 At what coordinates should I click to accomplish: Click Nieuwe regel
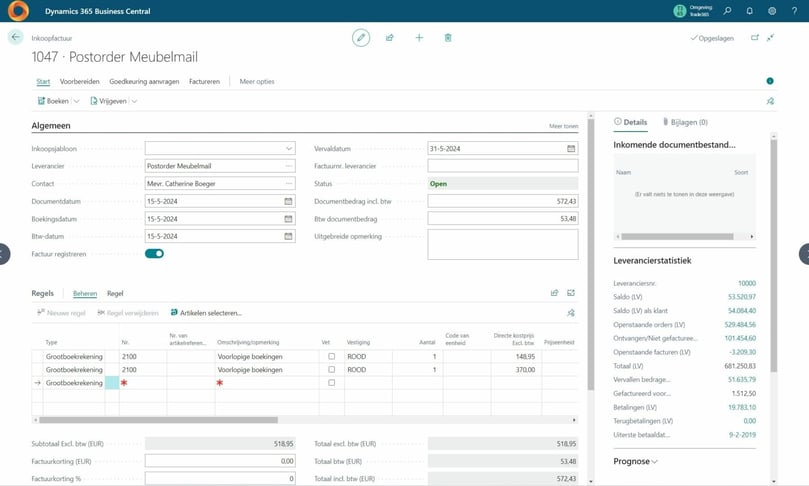[x=61, y=313]
